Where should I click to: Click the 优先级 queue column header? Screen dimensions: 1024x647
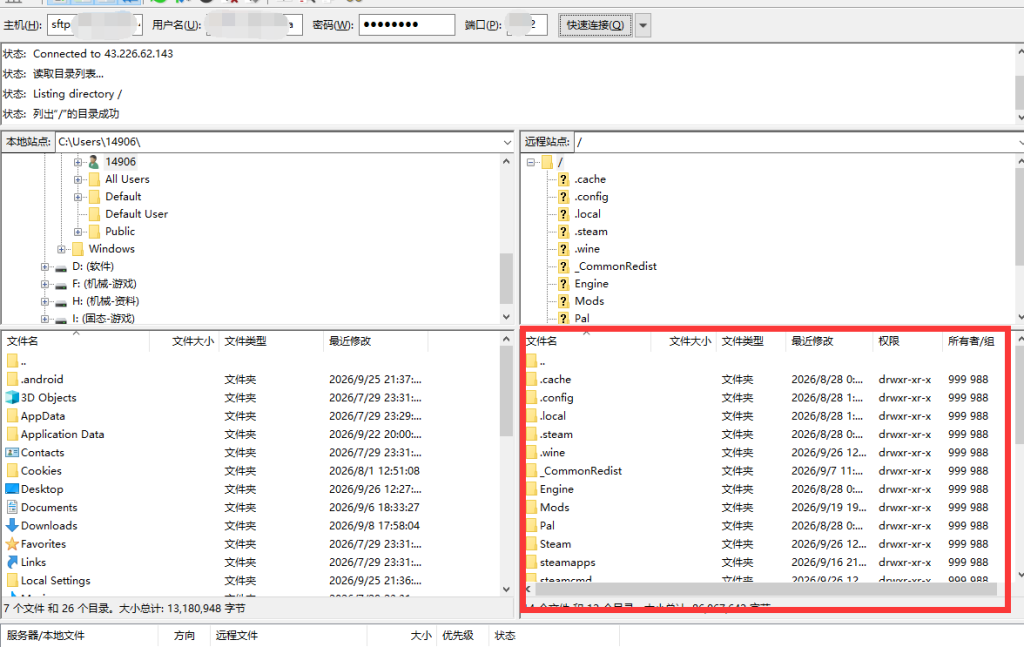click(462, 635)
